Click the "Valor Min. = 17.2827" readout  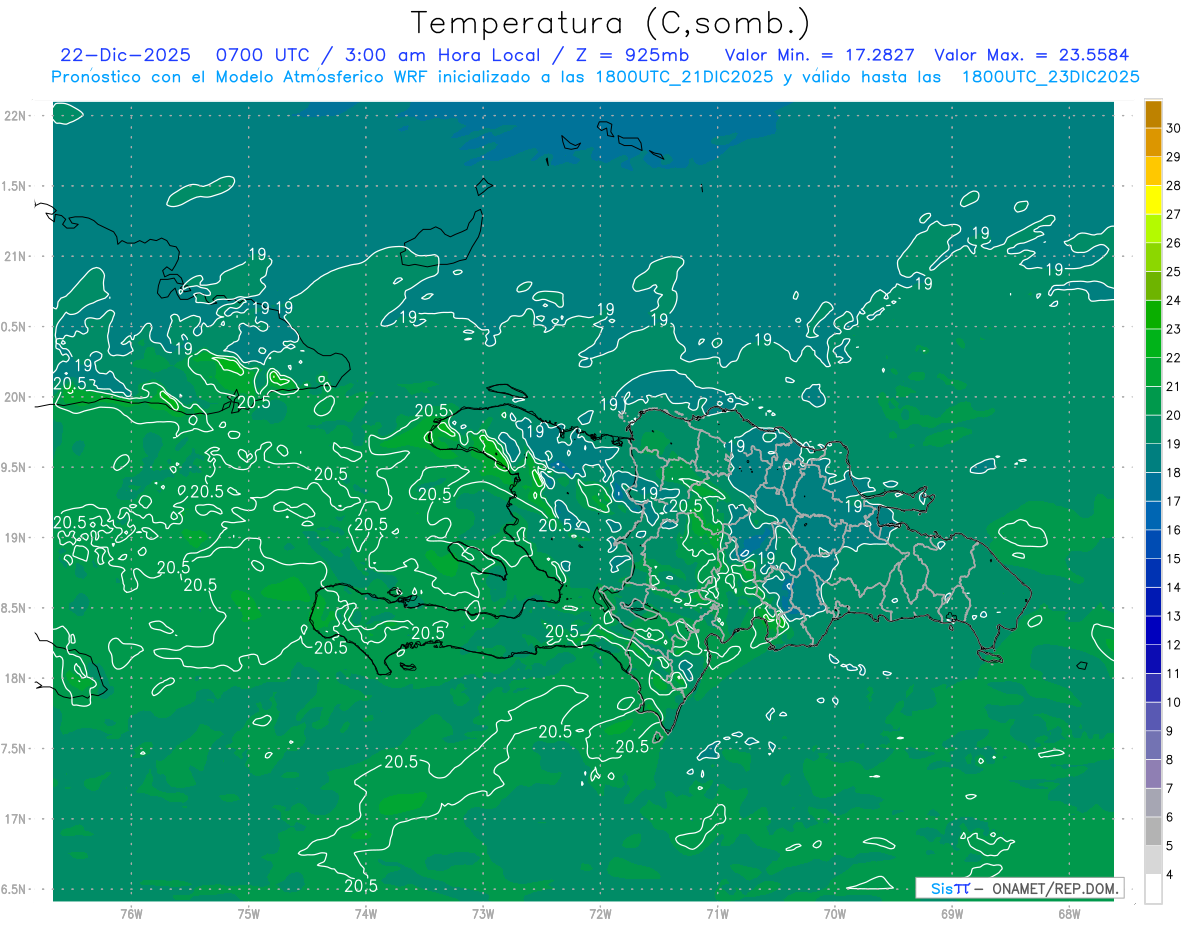[x=820, y=55]
